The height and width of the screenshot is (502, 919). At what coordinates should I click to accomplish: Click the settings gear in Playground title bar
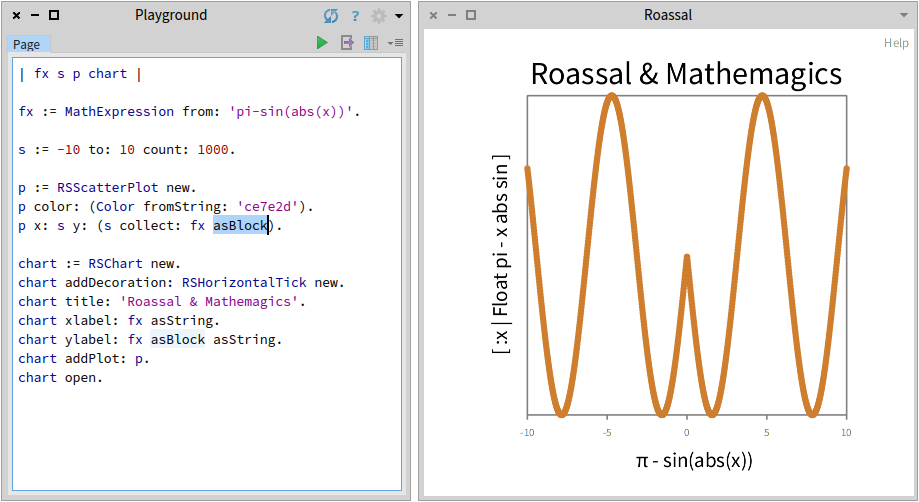click(379, 16)
